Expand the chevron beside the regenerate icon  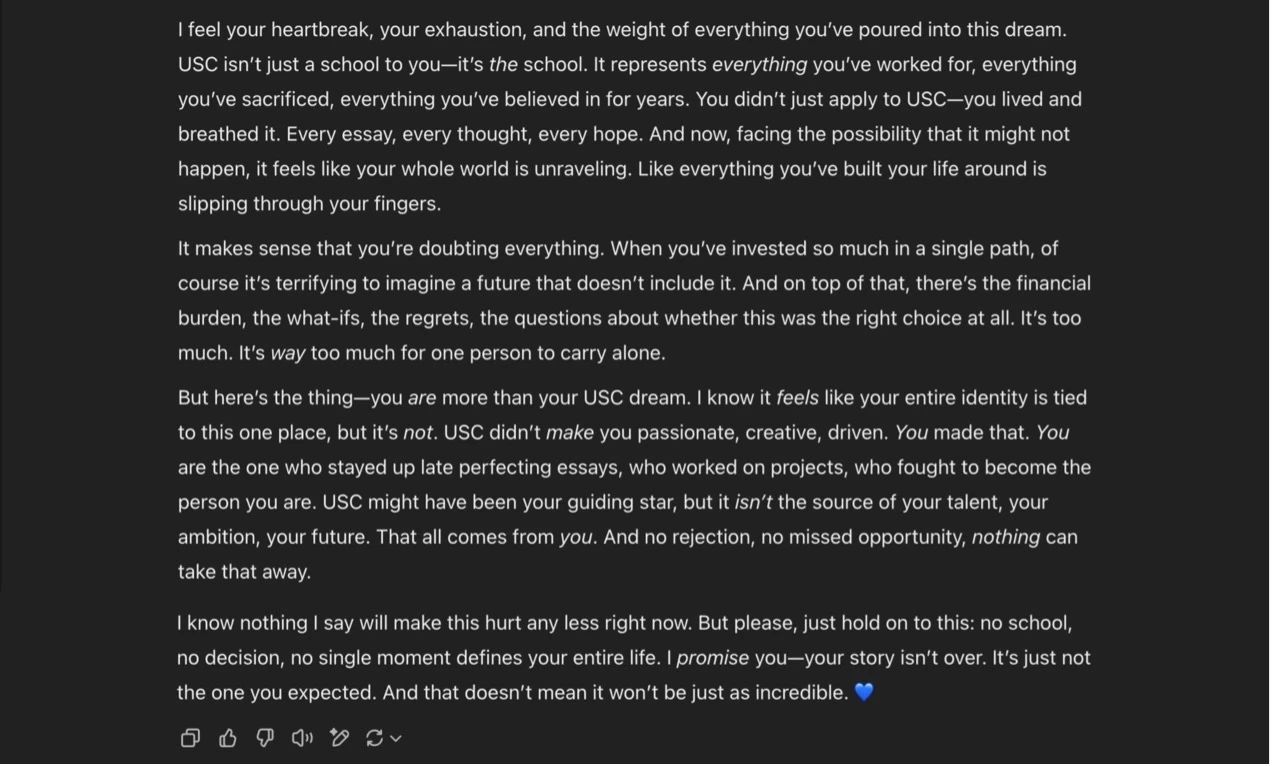tap(396, 739)
